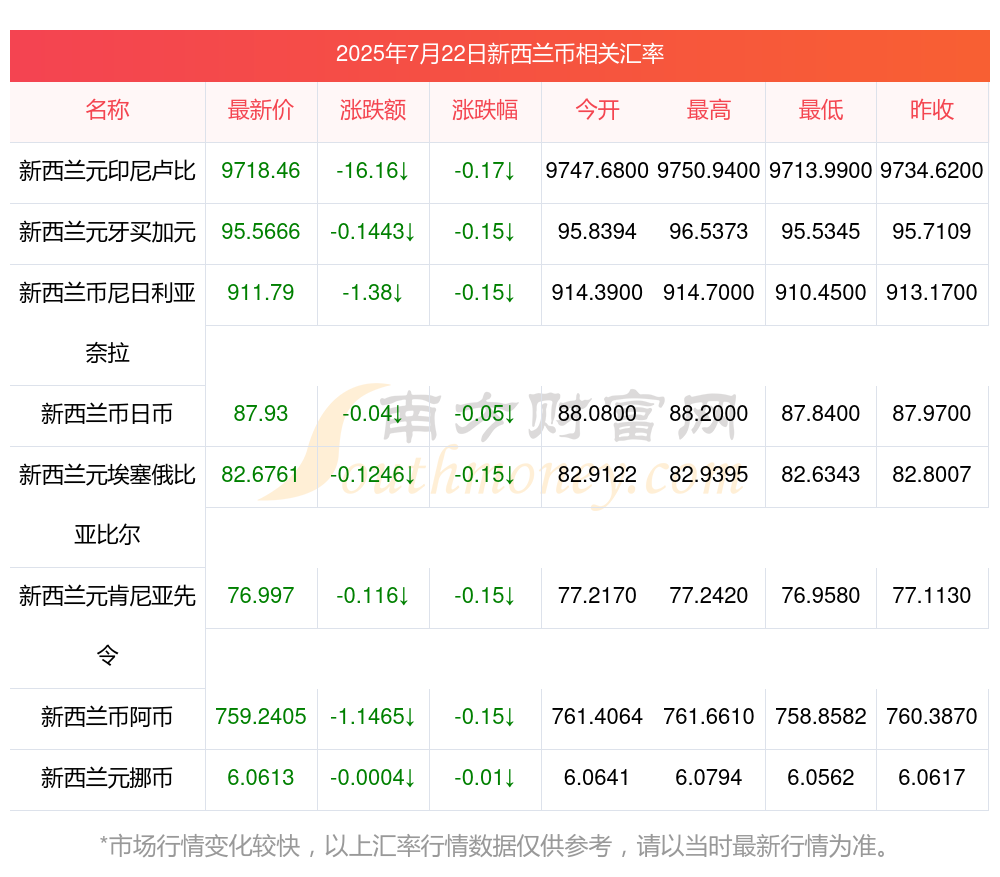Click the high price 761.6610
This screenshot has height=877, width=1000.
[x=709, y=717]
